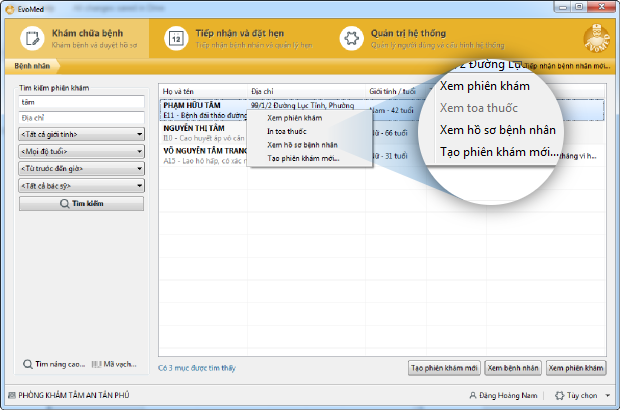Click the Địa chỉ address input field
This screenshot has height=410, width=620.
81,118
